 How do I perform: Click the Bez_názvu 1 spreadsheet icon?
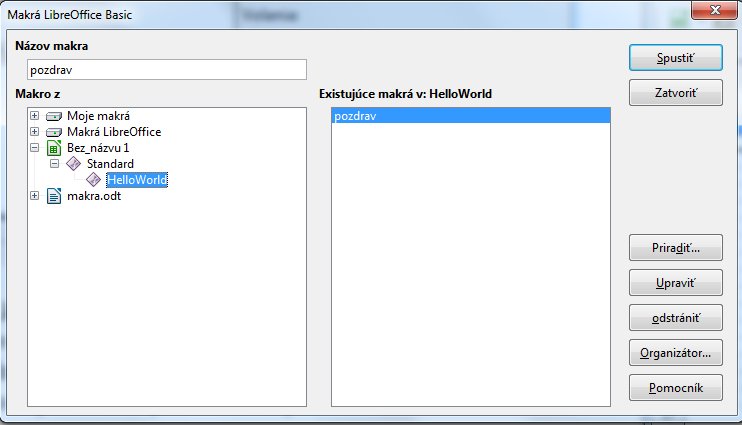(x=54, y=148)
